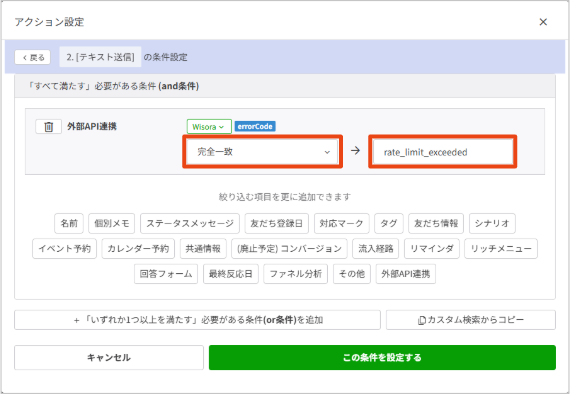Image resolution: width=570 pixels, height=394 pixels.
Task: Click カスタム検索からコピー button
Action: (x=471, y=320)
